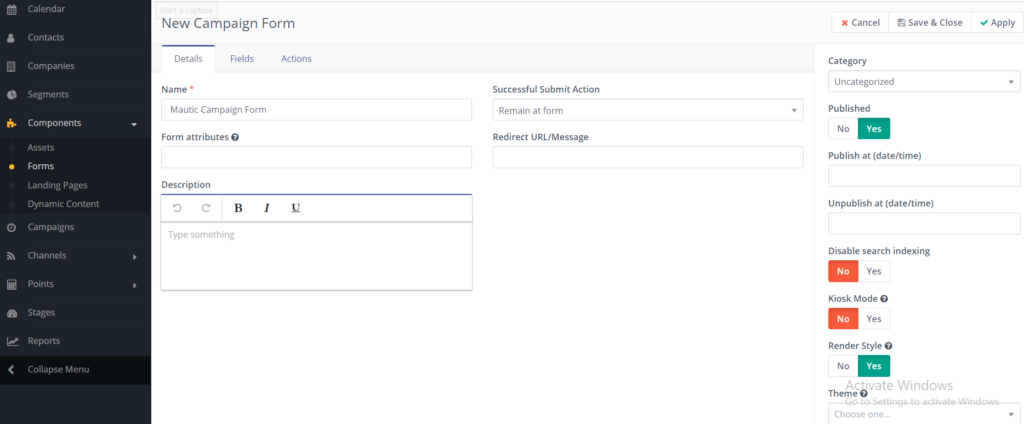Click the Cancel button
Screen dimensions: 1024x424
click(x=860, y=22)
